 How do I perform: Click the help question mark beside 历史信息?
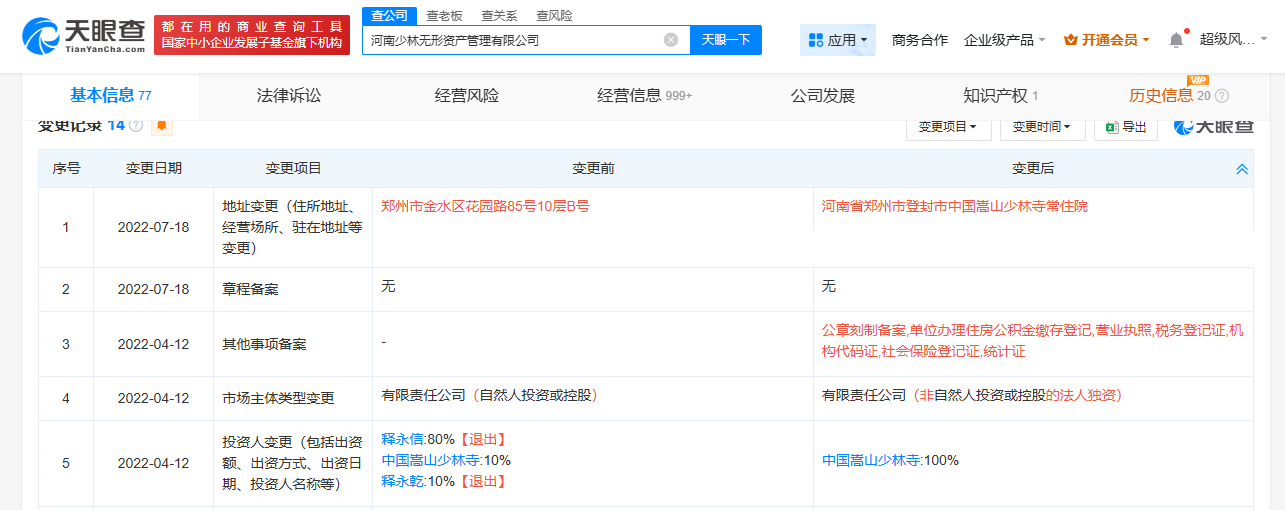point(1221,96)
